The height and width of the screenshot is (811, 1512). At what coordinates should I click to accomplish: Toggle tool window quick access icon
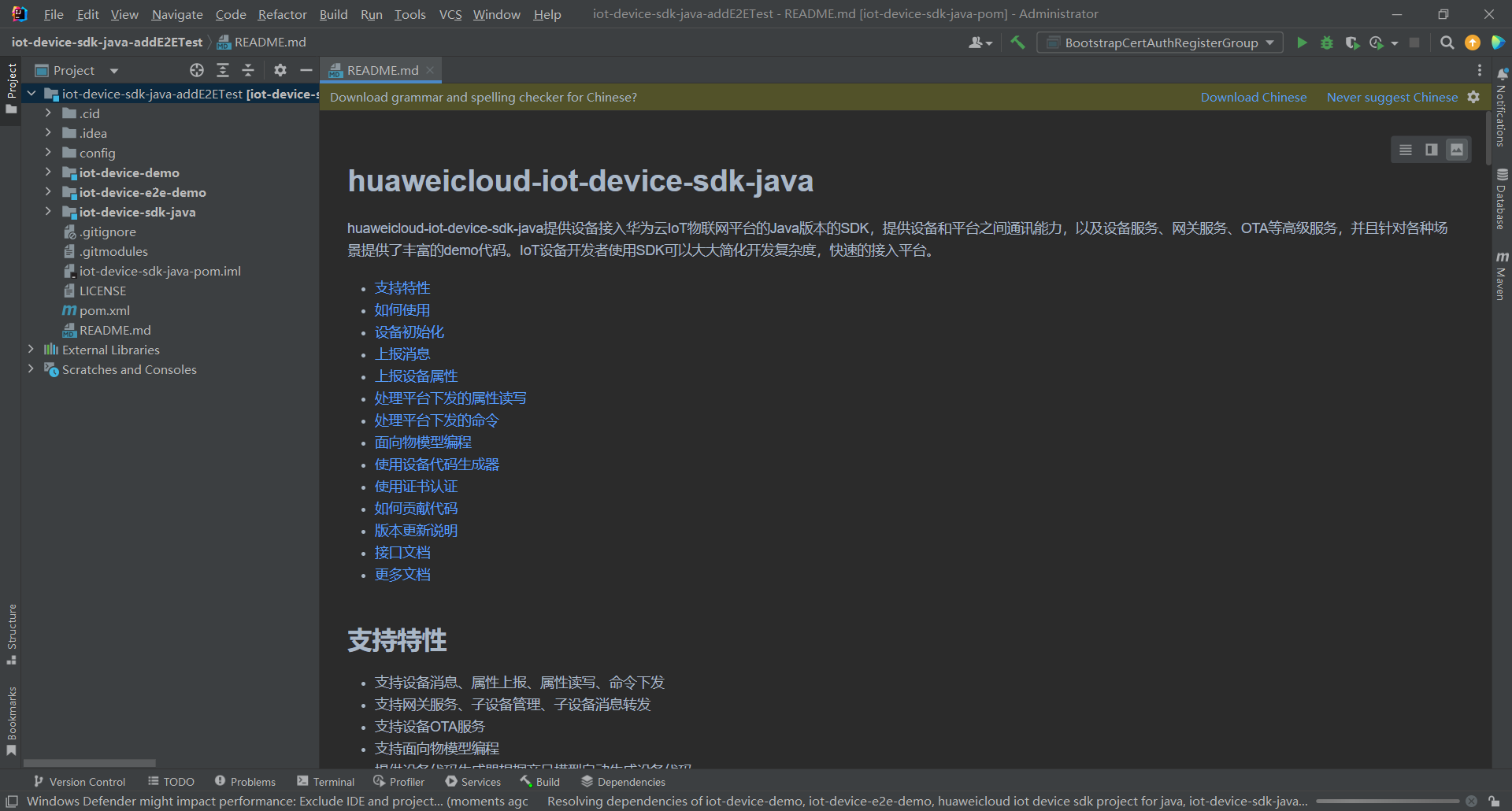[12, 802]
